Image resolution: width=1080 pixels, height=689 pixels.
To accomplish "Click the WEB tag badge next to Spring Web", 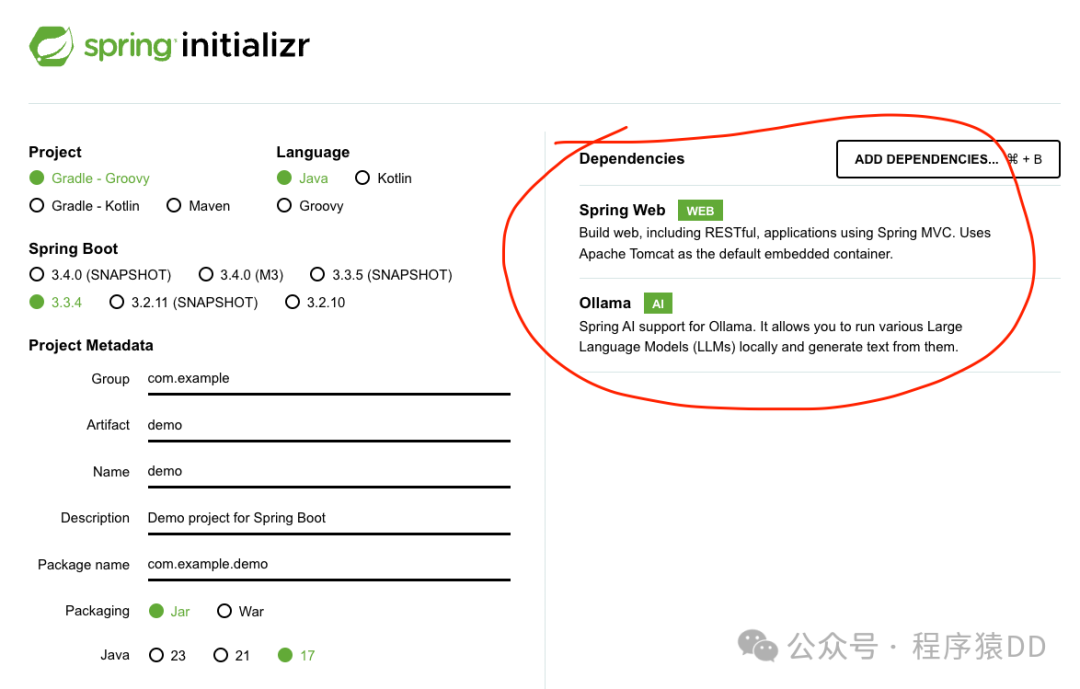I will 700,211.
